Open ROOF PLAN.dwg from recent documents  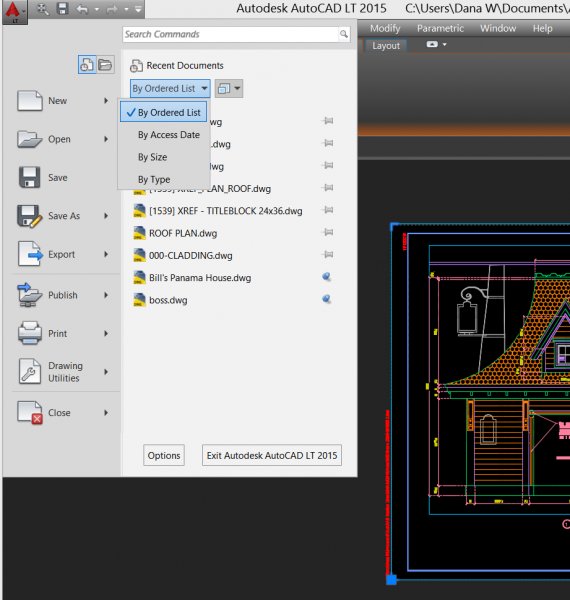coord(183,233)
